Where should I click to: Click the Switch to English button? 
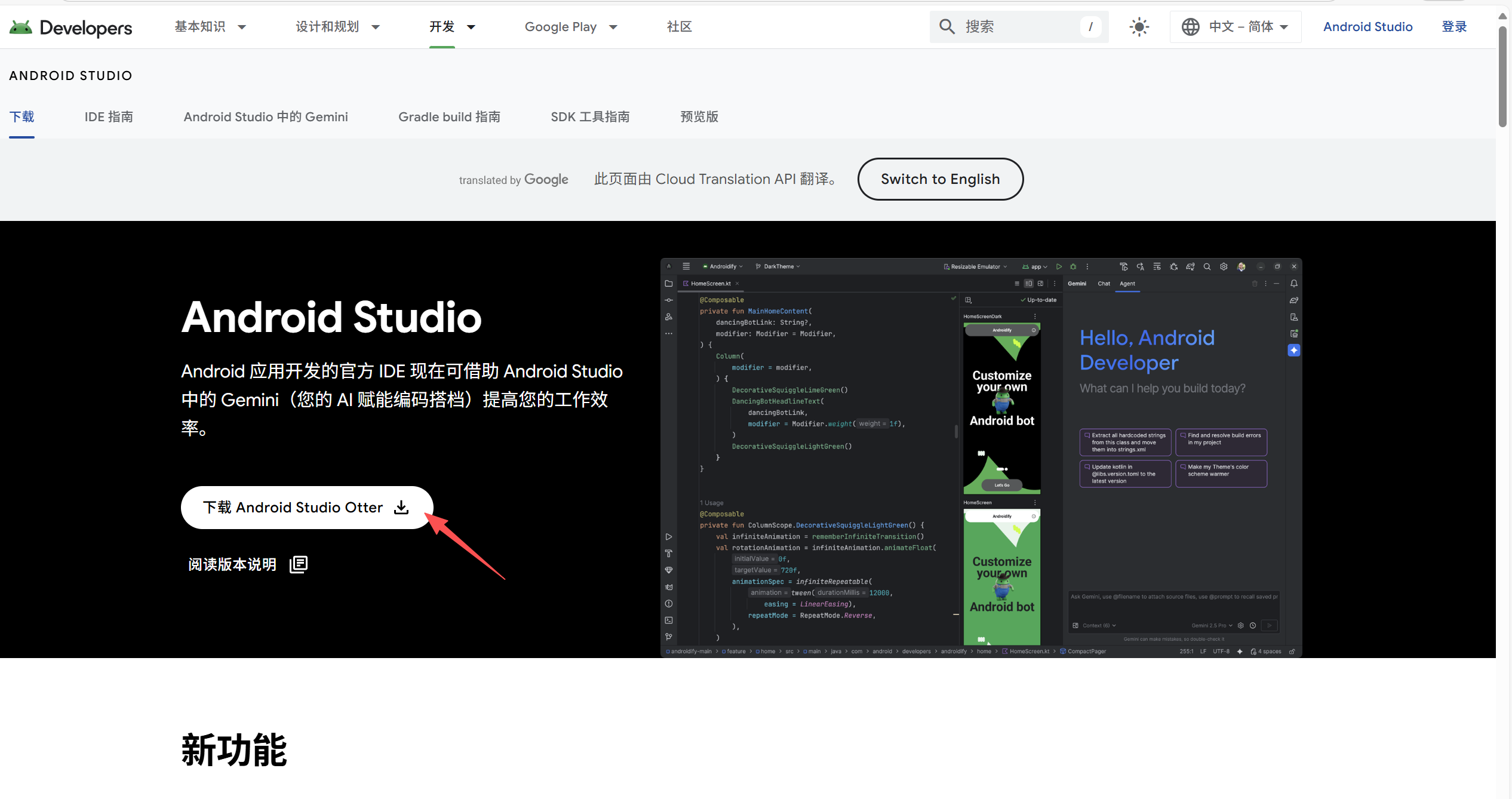941,179
